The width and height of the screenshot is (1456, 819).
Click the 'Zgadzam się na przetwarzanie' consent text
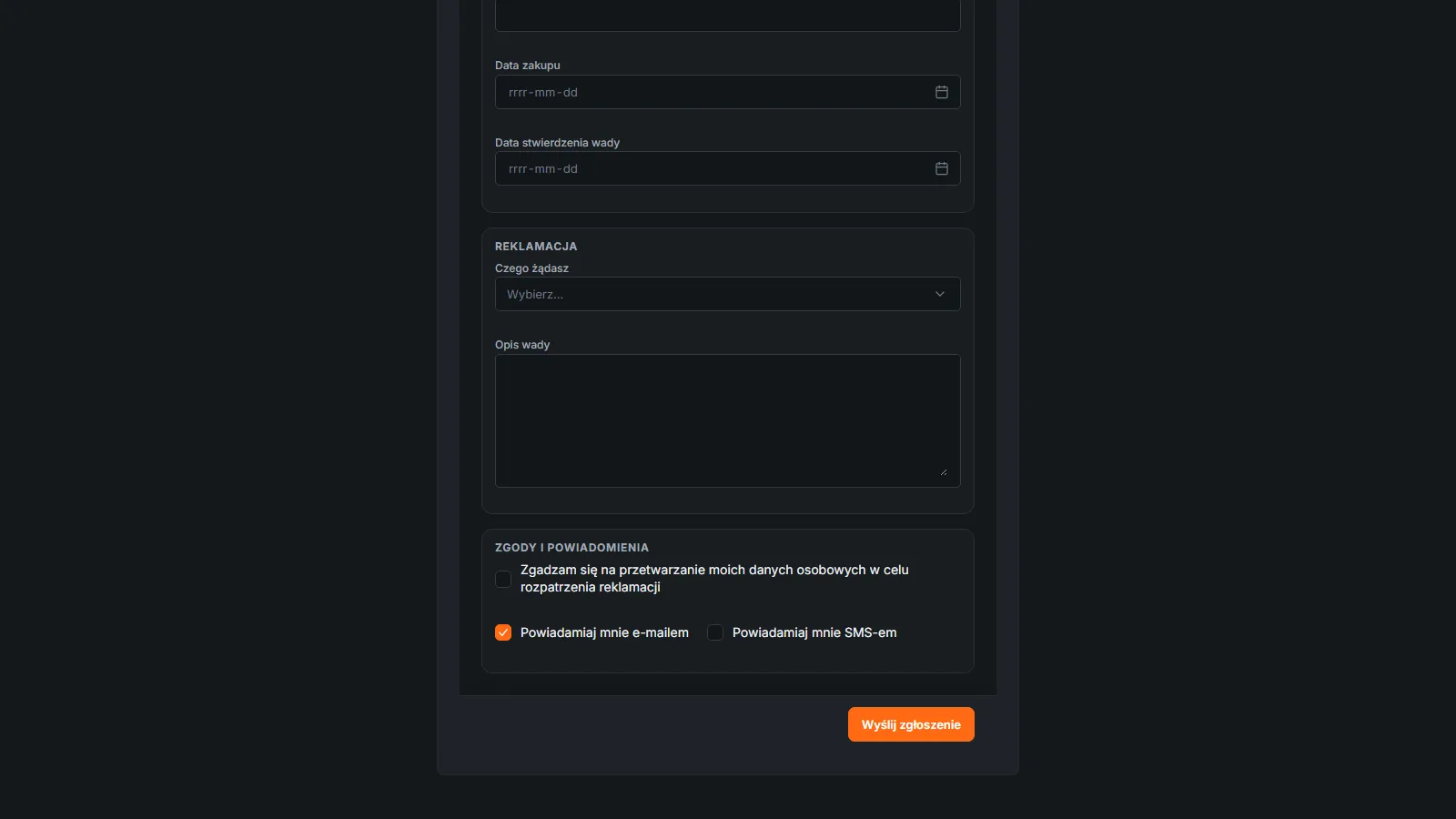pyautogui.click(x=714, y=579)
